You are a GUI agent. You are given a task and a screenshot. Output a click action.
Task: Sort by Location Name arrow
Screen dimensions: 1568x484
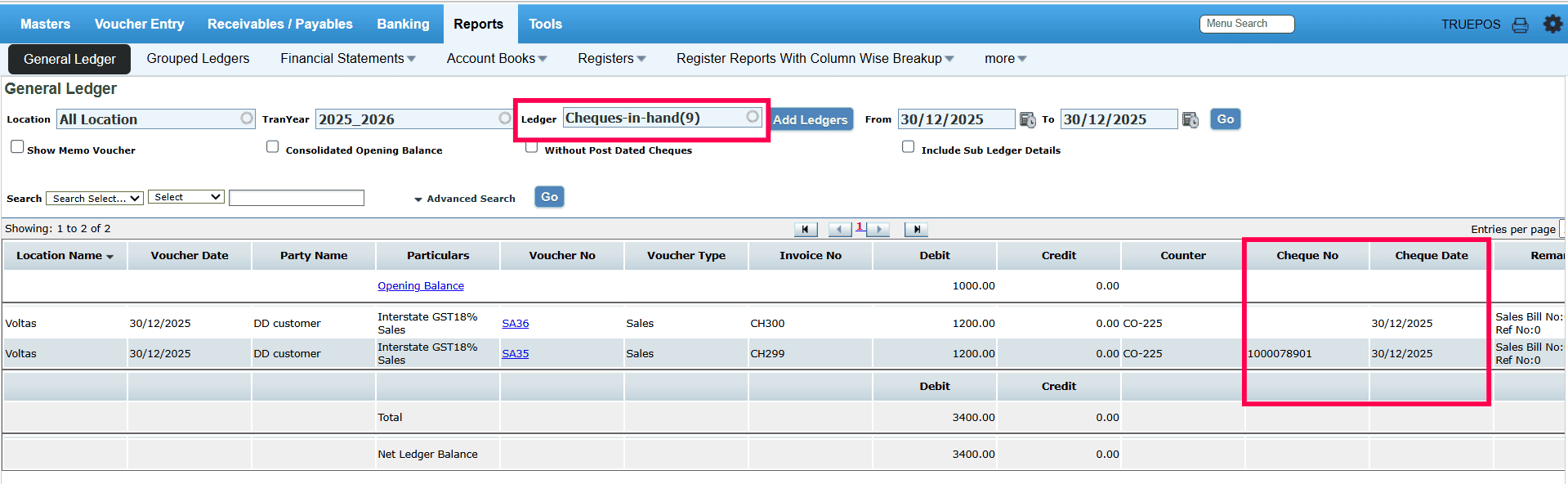point(109,257)
